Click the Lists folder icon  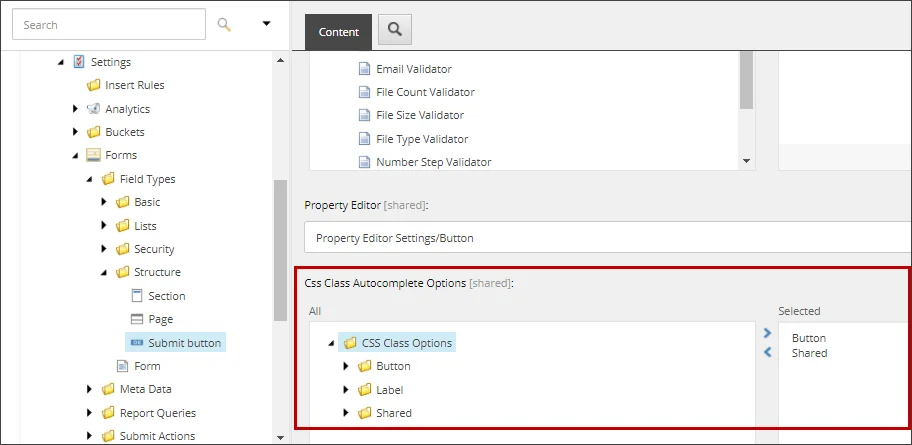tap(122, 226)
